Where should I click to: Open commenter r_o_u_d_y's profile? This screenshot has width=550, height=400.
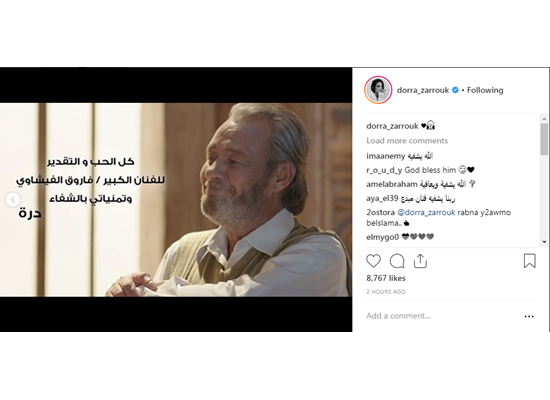click(384, 170)
